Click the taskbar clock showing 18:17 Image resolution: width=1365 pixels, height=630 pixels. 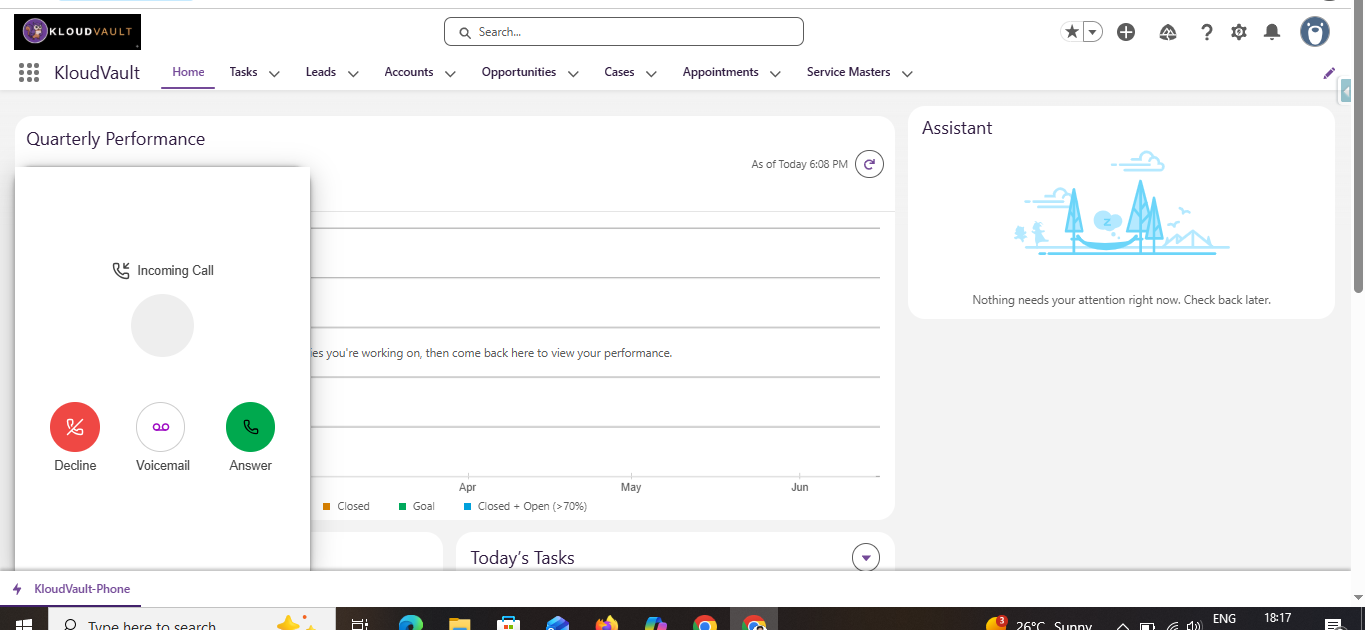pyautogui.click(x=1277, y=619)
